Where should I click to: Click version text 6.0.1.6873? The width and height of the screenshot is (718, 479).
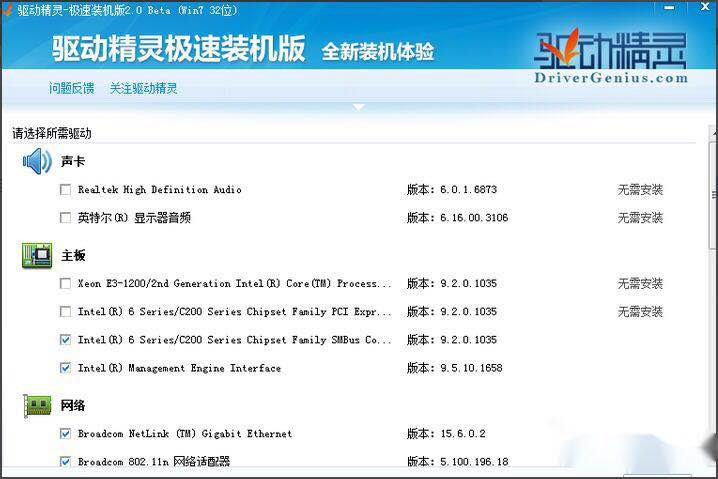tap(468, 190)
